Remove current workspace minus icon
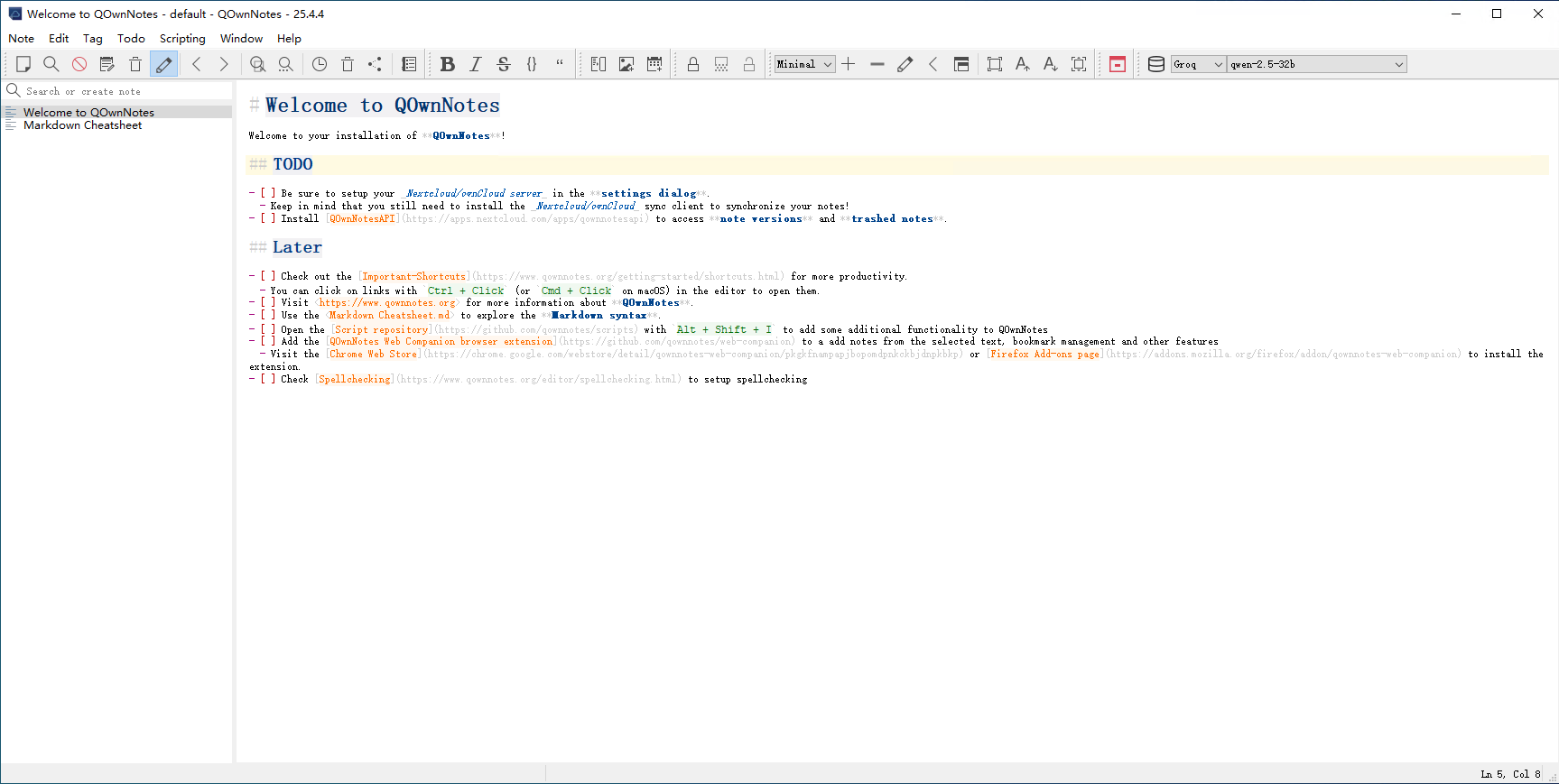The width and height of the screenshot is (1559, 784). point(877,64)
